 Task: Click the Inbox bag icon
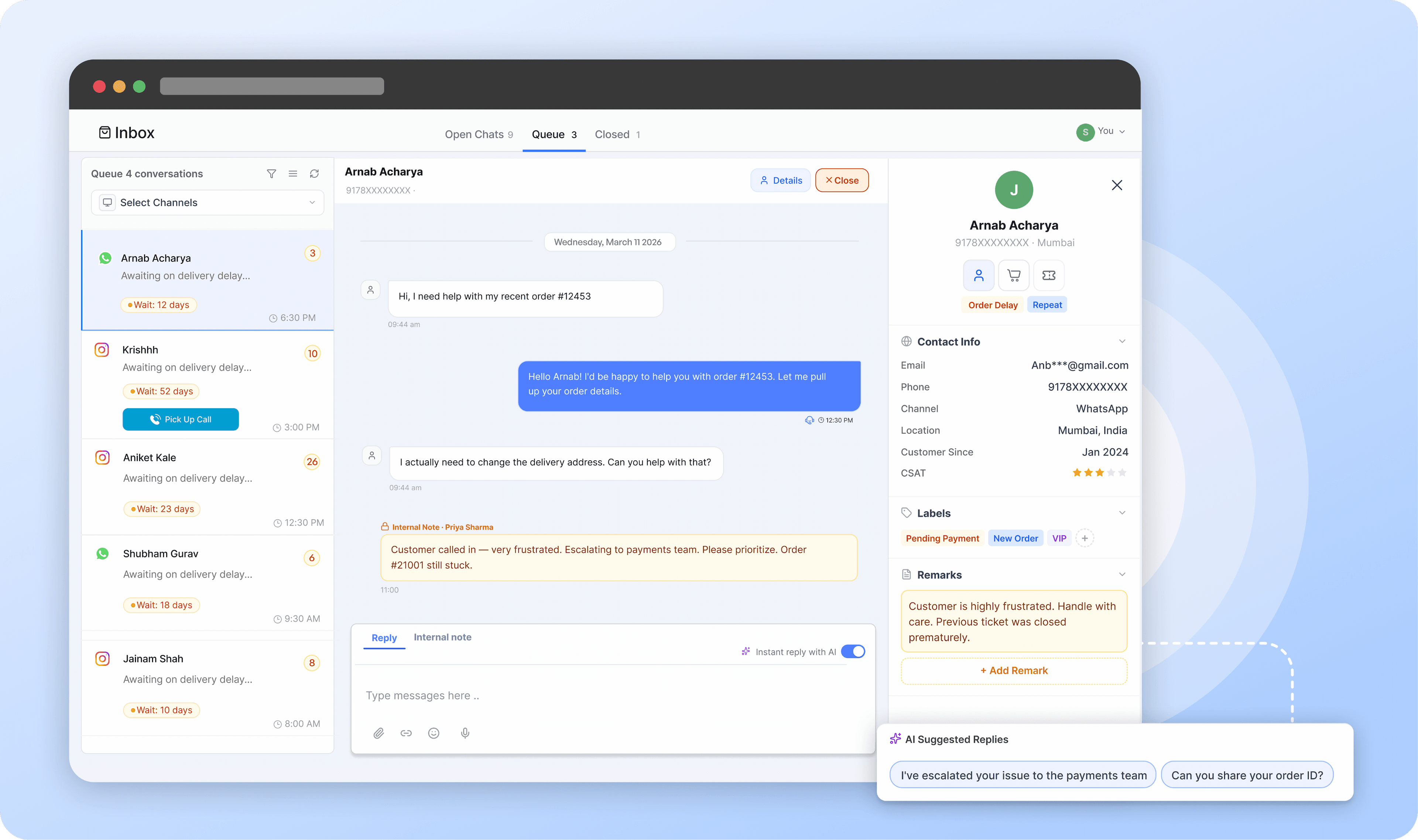click(x=105, y=133)
